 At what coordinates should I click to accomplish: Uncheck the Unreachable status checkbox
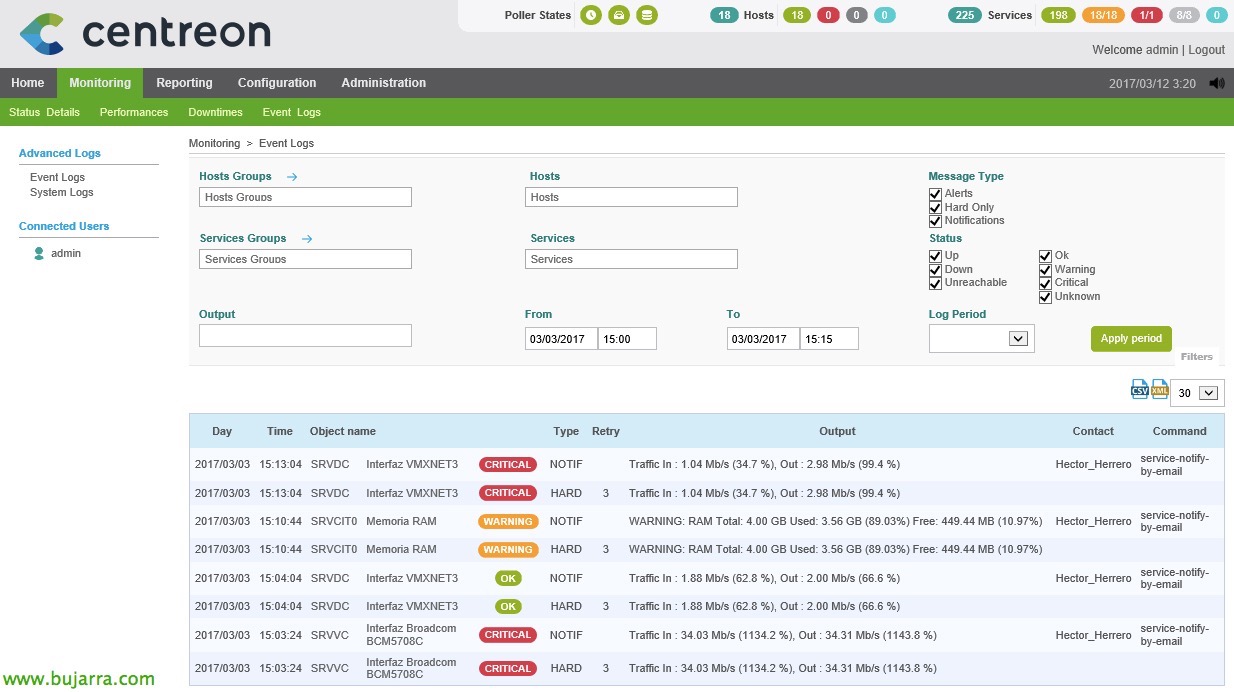point(936,283)
